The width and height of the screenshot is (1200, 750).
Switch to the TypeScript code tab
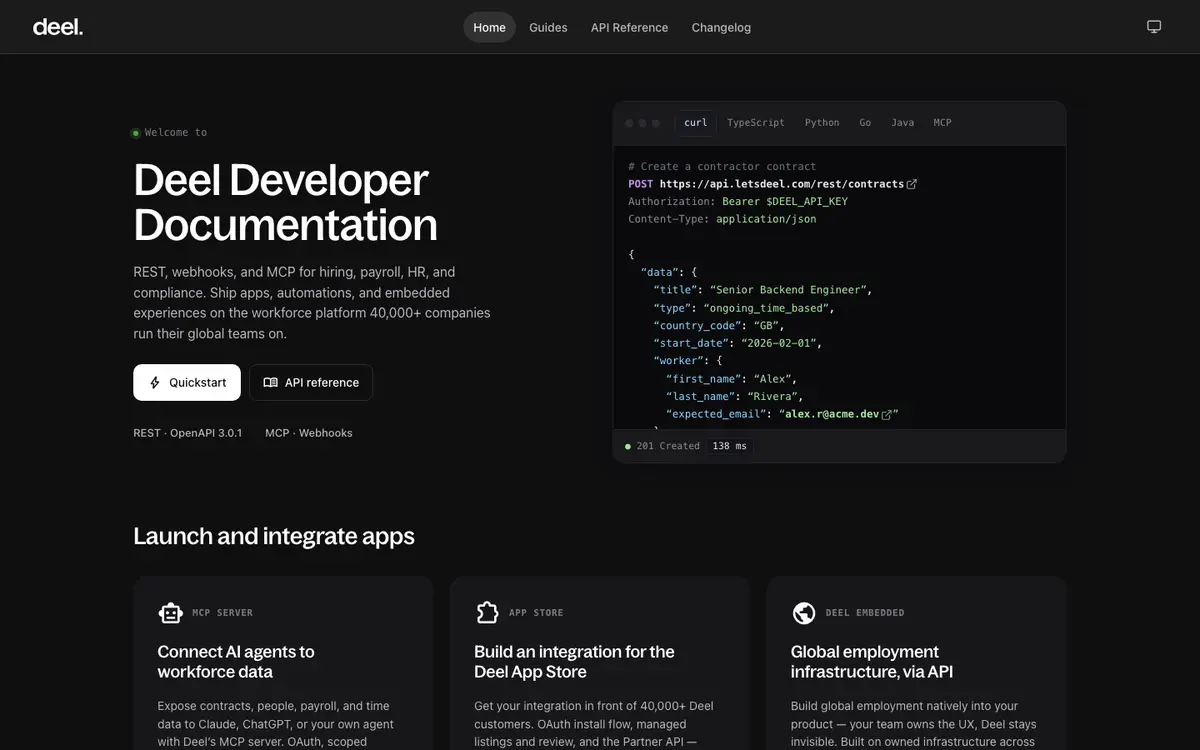point(756,123)
